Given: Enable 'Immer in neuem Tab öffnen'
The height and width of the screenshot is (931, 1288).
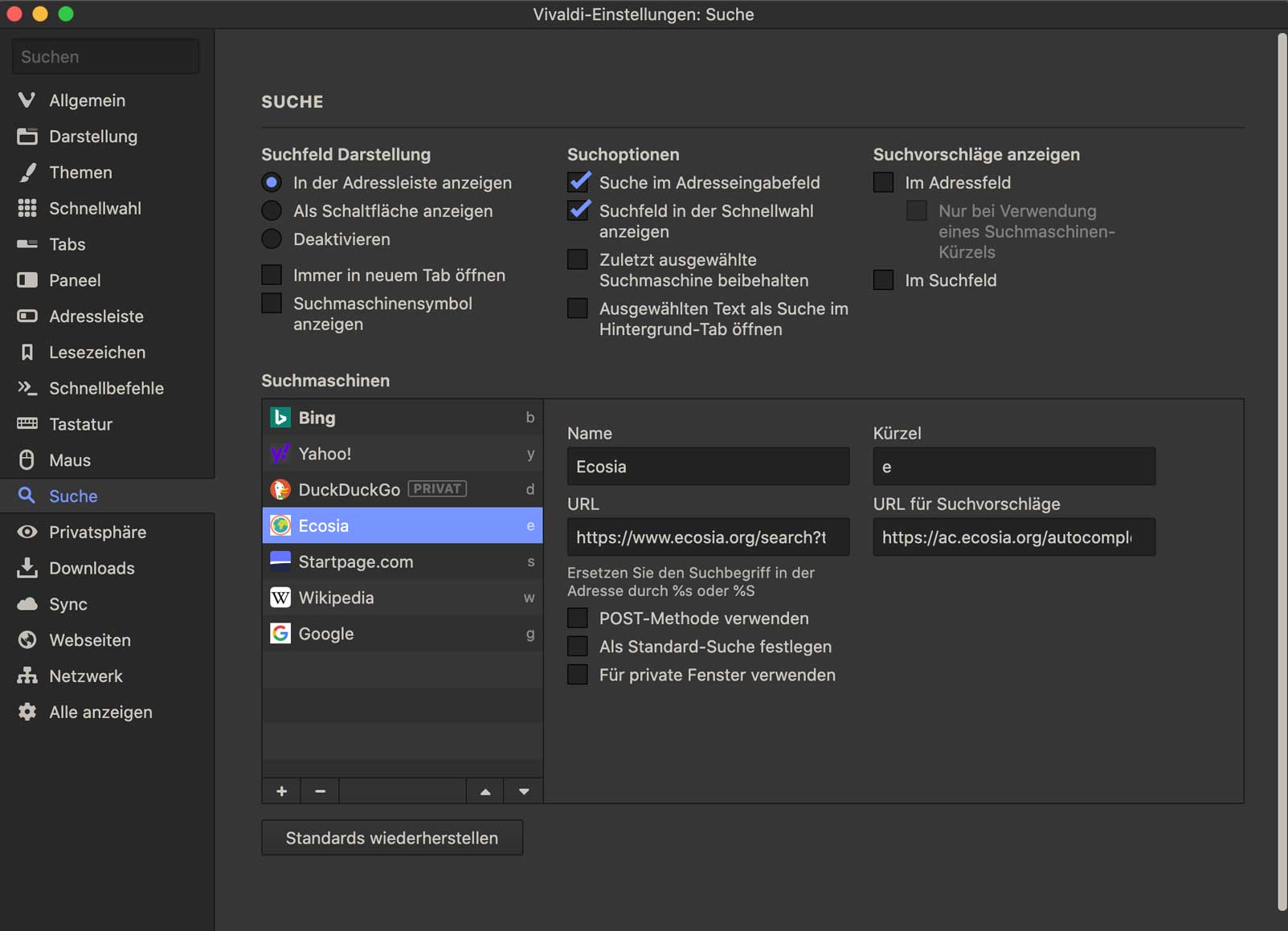Looking at the screenshot, I should click(x=272, y=275).
